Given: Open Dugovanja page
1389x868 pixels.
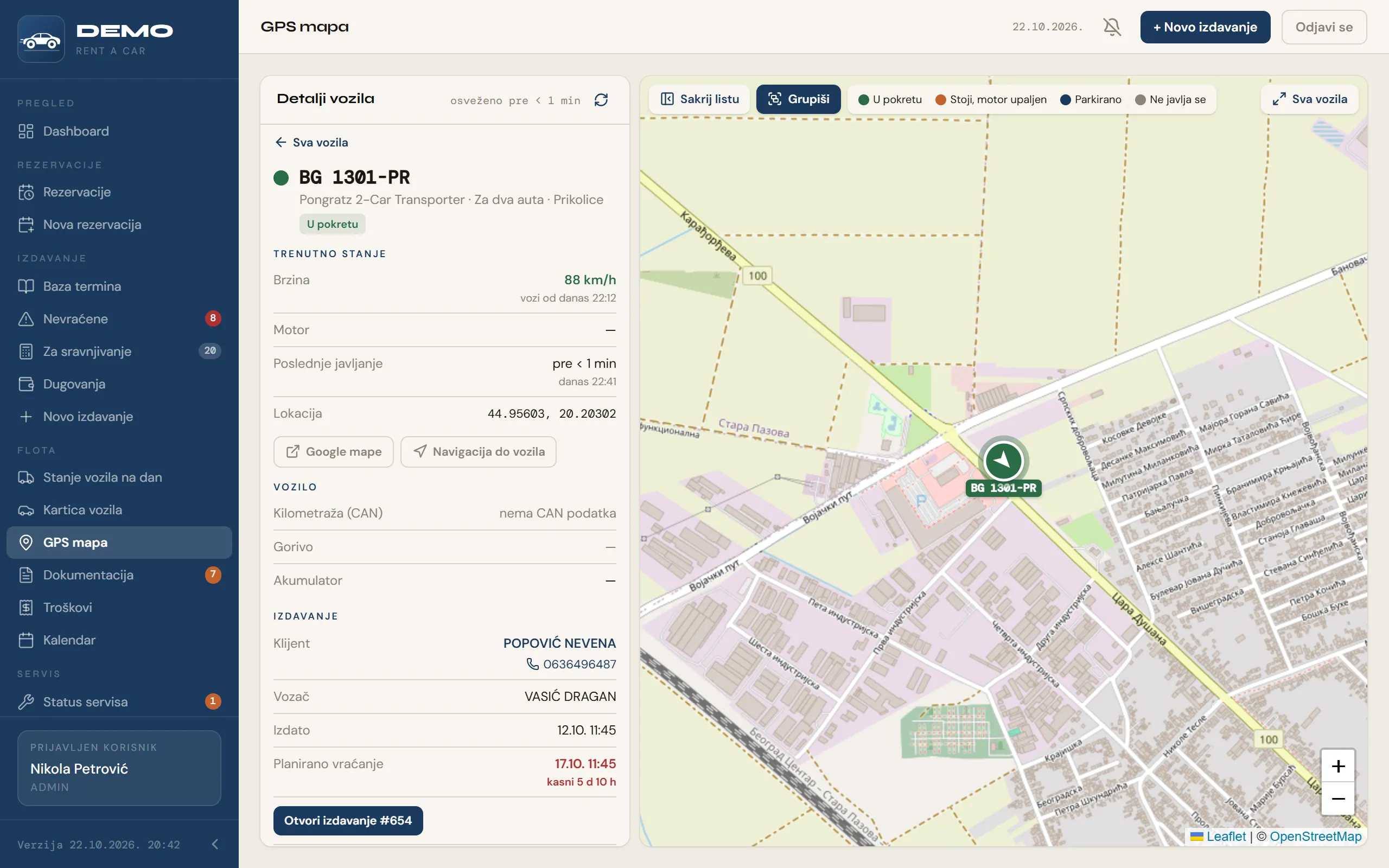Looking at the screenshot, I should (119, 384).
